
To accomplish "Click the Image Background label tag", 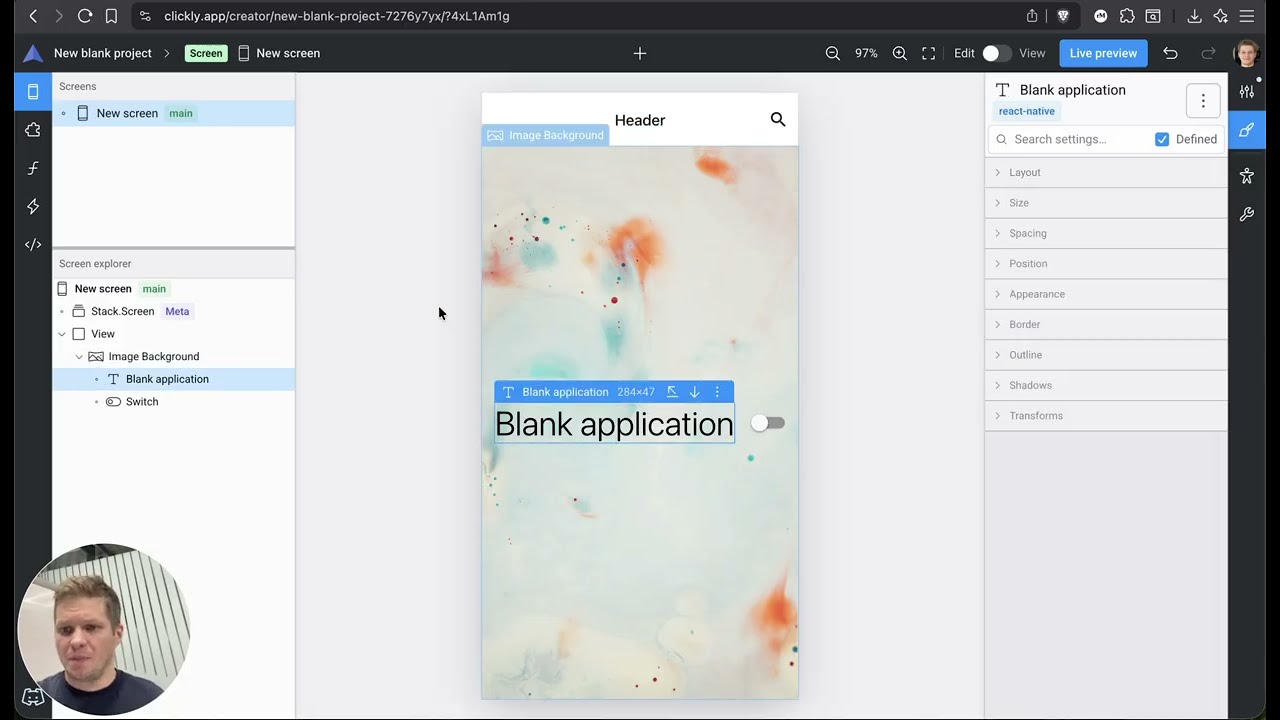I will pos(546,135).
